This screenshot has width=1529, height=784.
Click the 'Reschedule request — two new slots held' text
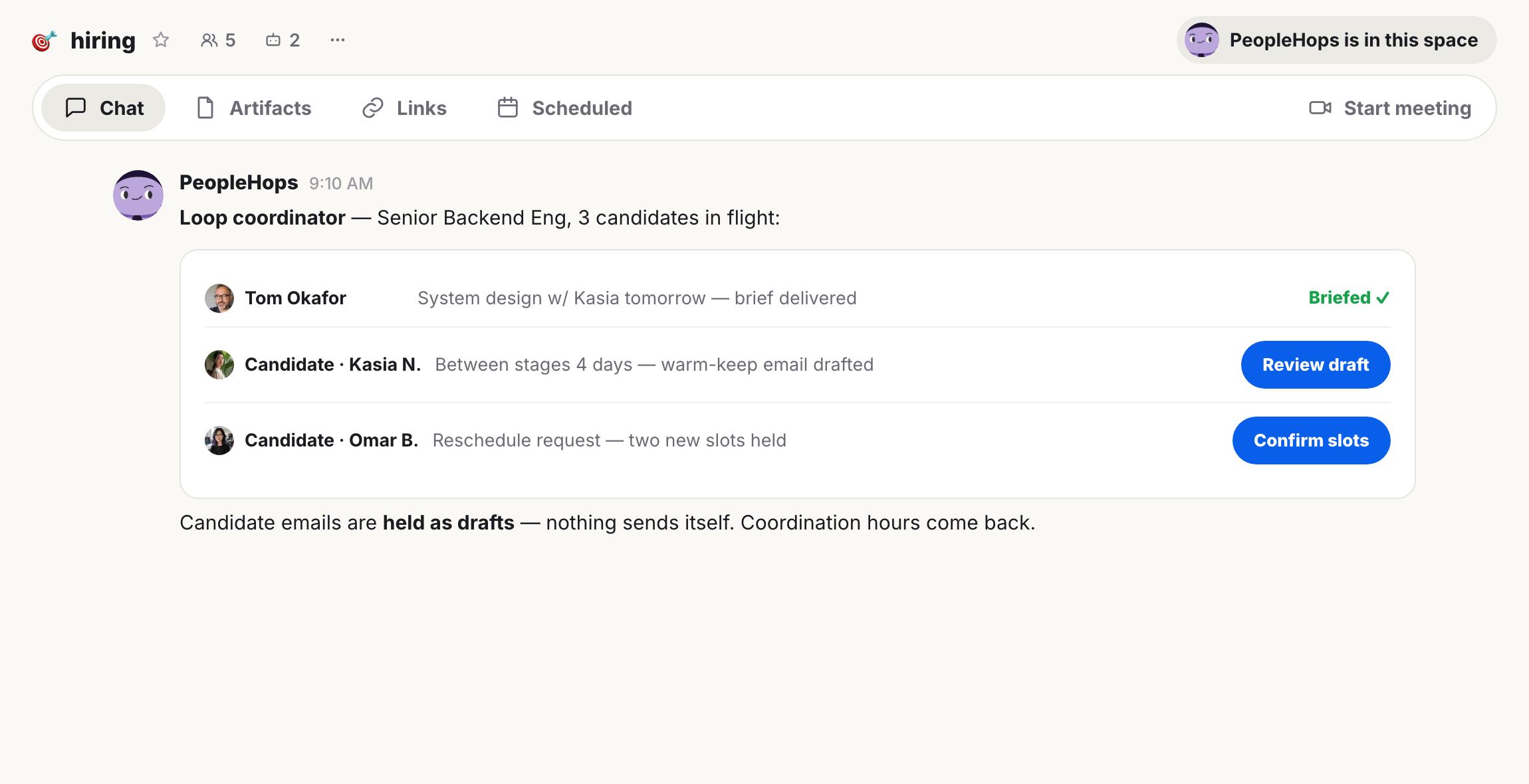[x=609, y=441]
